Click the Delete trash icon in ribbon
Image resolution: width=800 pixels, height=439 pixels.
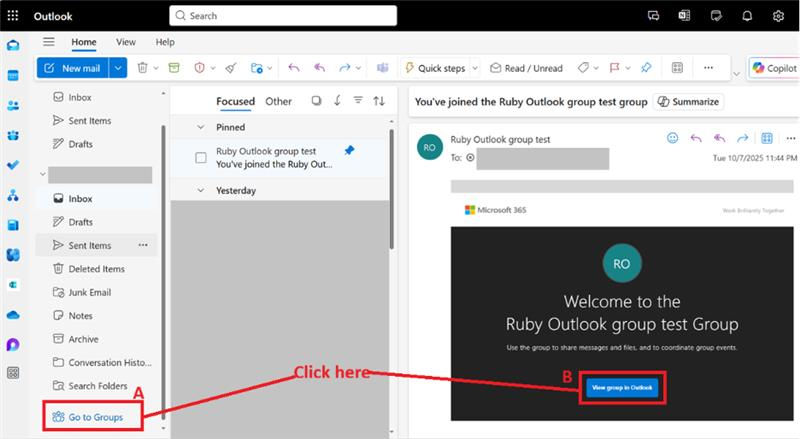coord(143,67)
